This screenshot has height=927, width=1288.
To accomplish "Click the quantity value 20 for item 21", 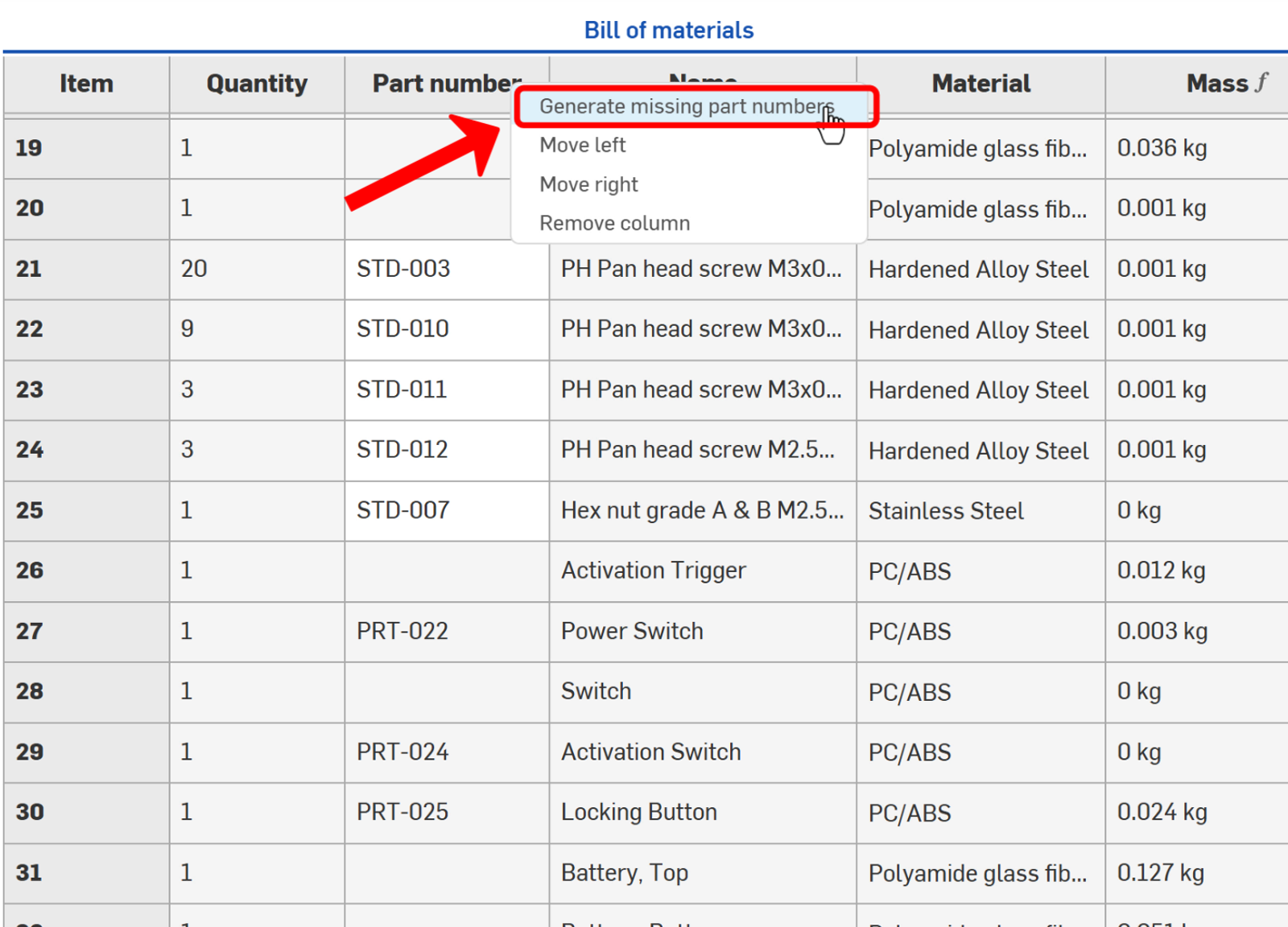I will click(193, 269).
